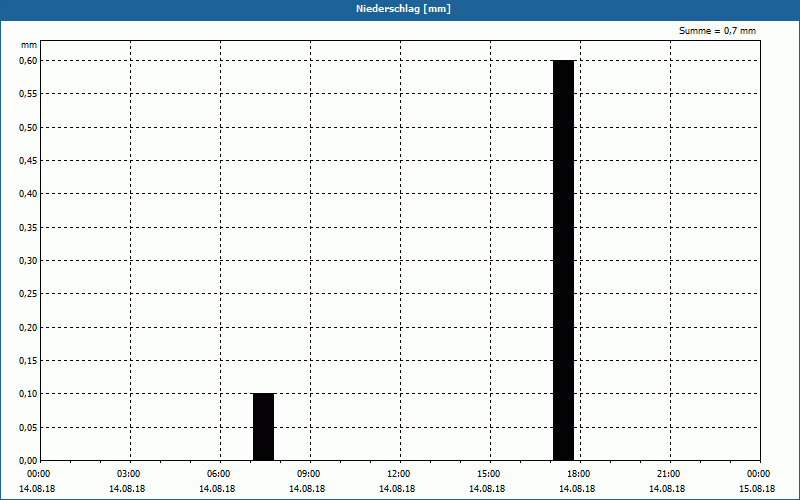Click the 12:00 time label
800x500 pixels.
point(398,474)
